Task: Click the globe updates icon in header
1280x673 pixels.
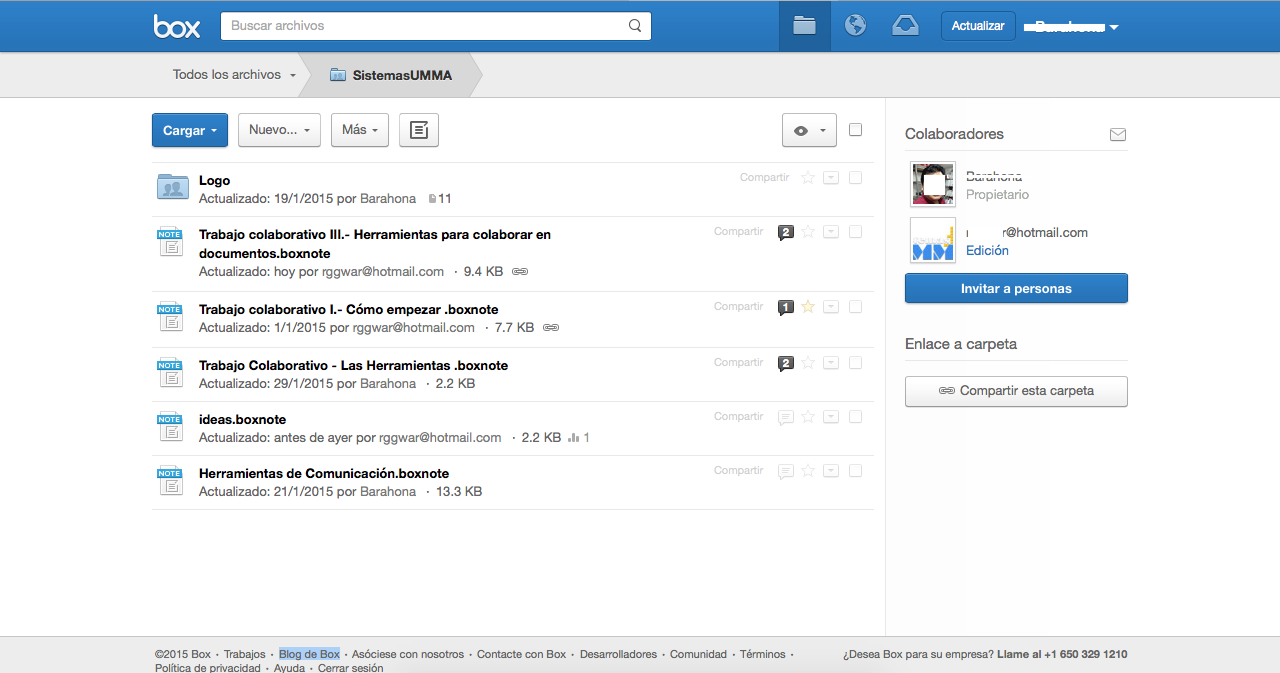Action: coord(855,26)
